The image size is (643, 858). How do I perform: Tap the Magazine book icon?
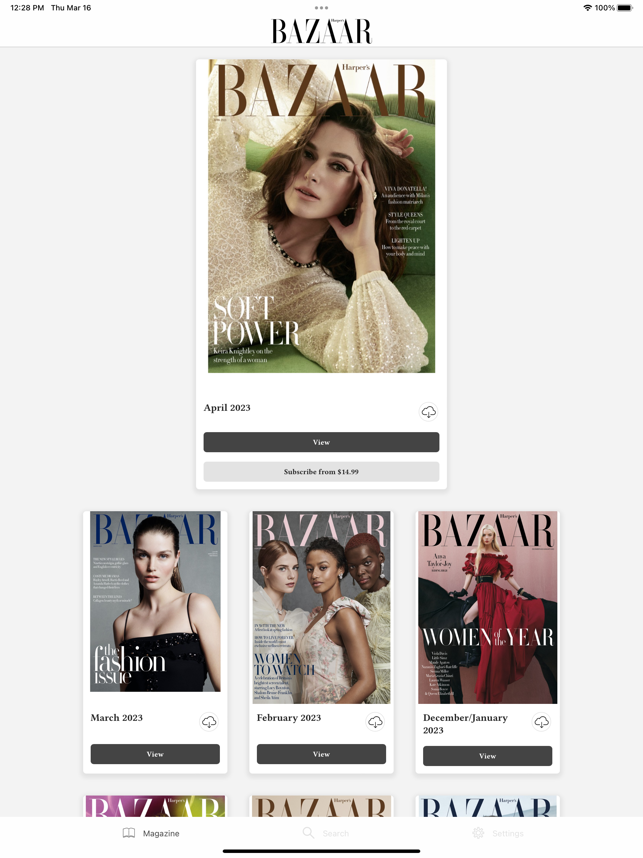tap(129, 833)
